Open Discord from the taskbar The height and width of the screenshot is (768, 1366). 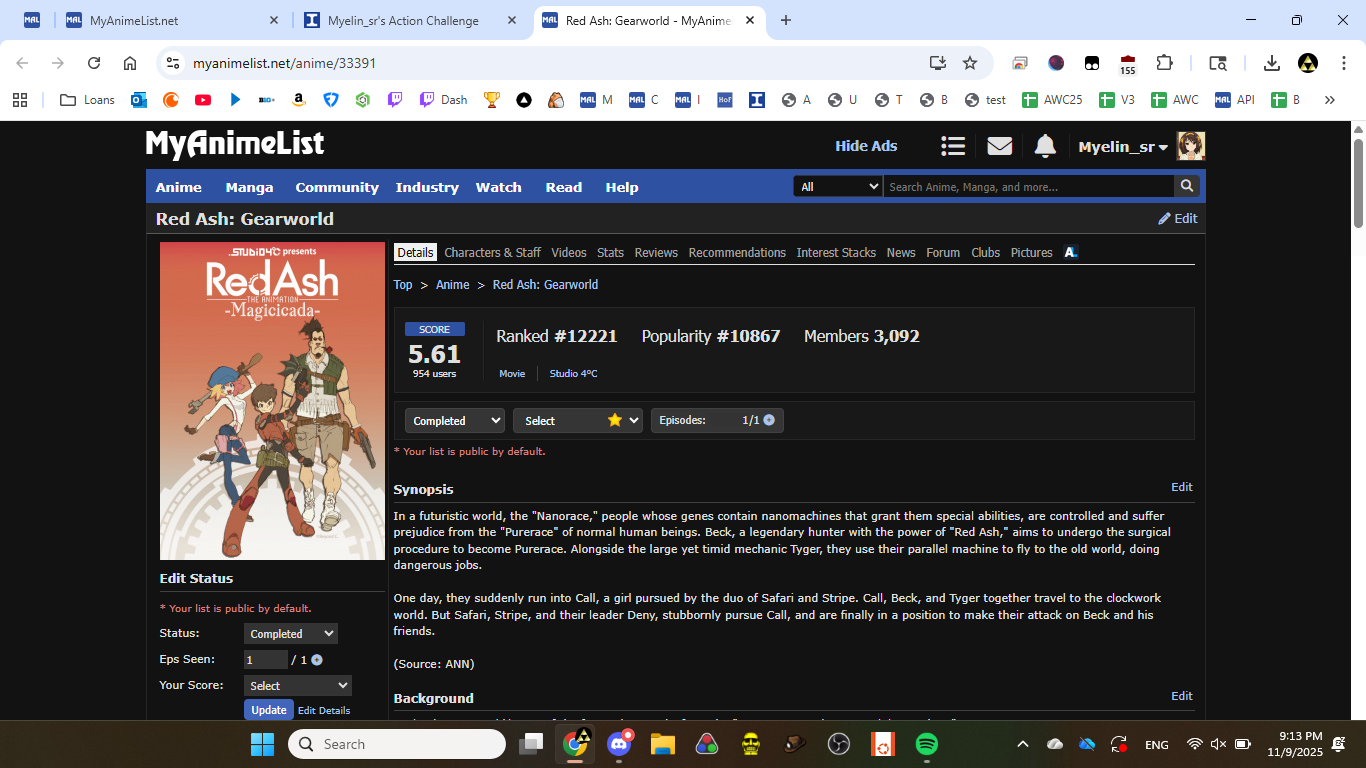[x=619, y=744]
